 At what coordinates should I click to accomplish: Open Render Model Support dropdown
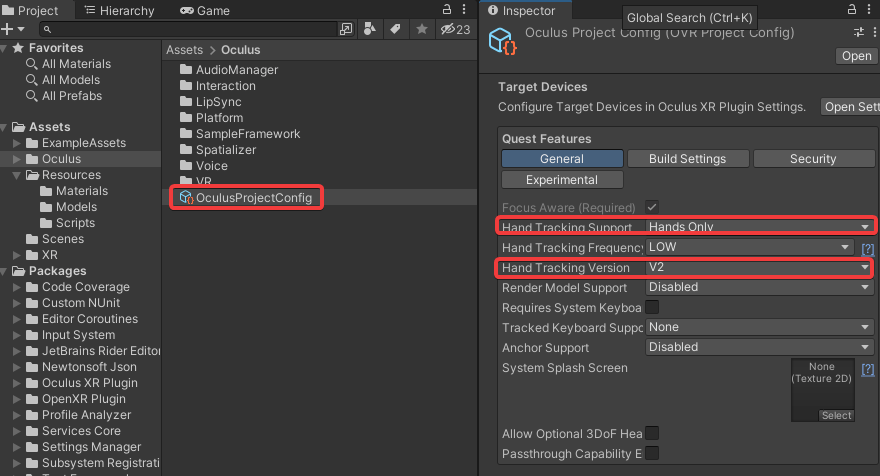click(x=760, y=287)
